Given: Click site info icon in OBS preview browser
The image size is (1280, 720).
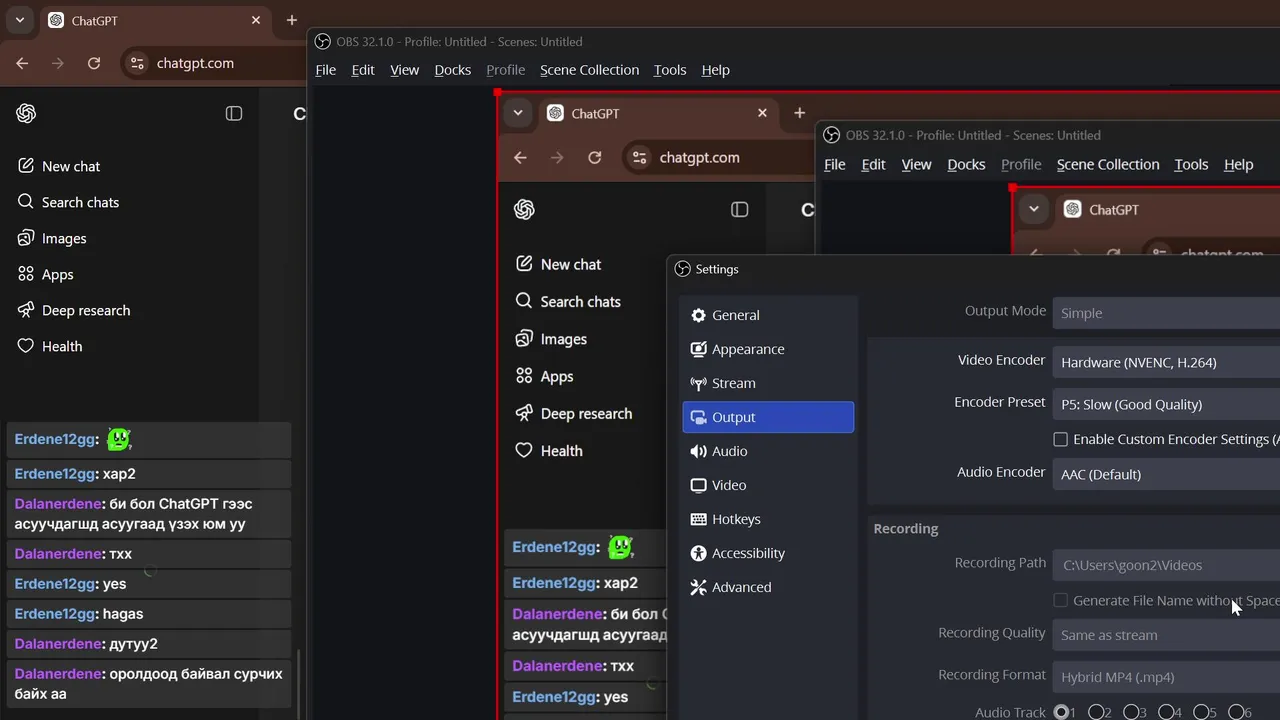Looking at the screenshot, I should [640, 157].
